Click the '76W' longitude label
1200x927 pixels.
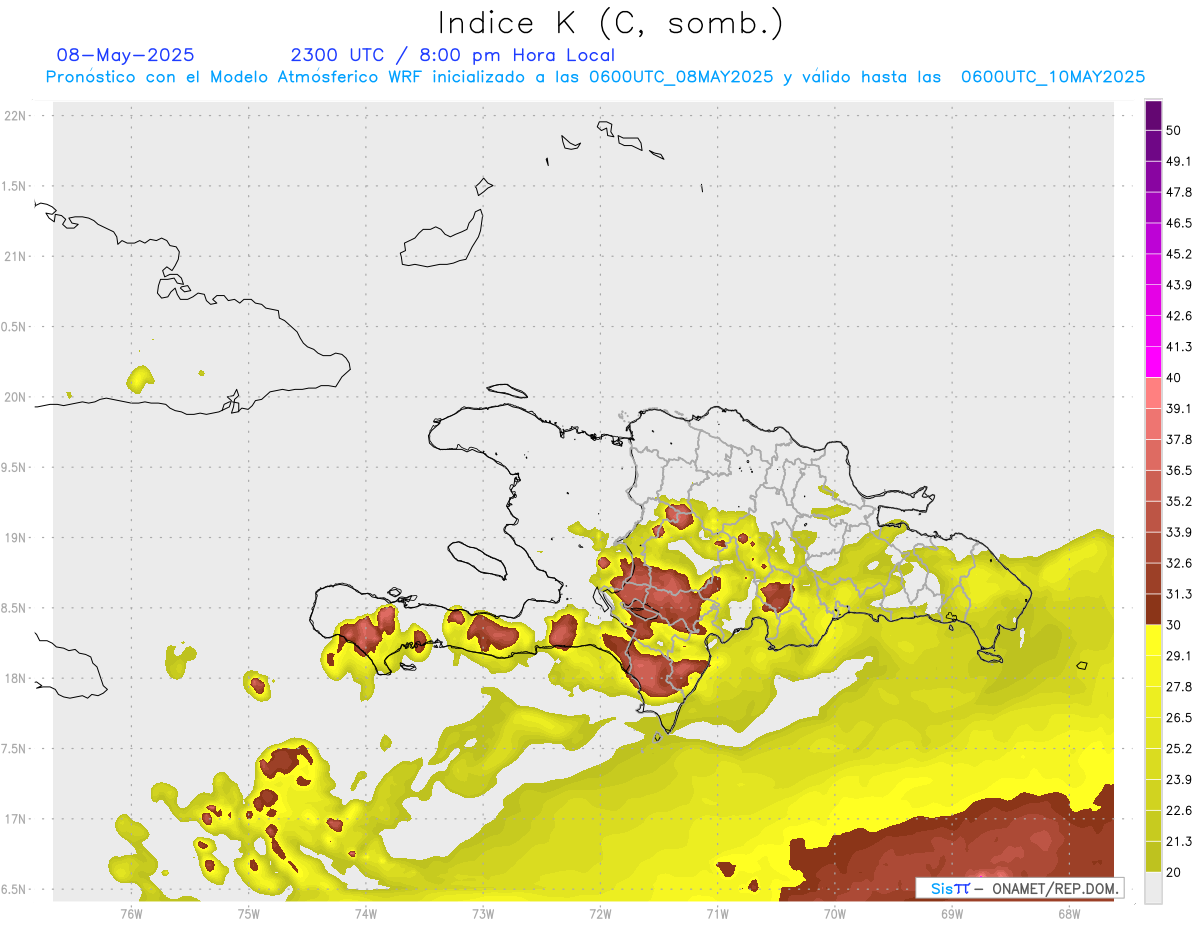pos(131,913)
